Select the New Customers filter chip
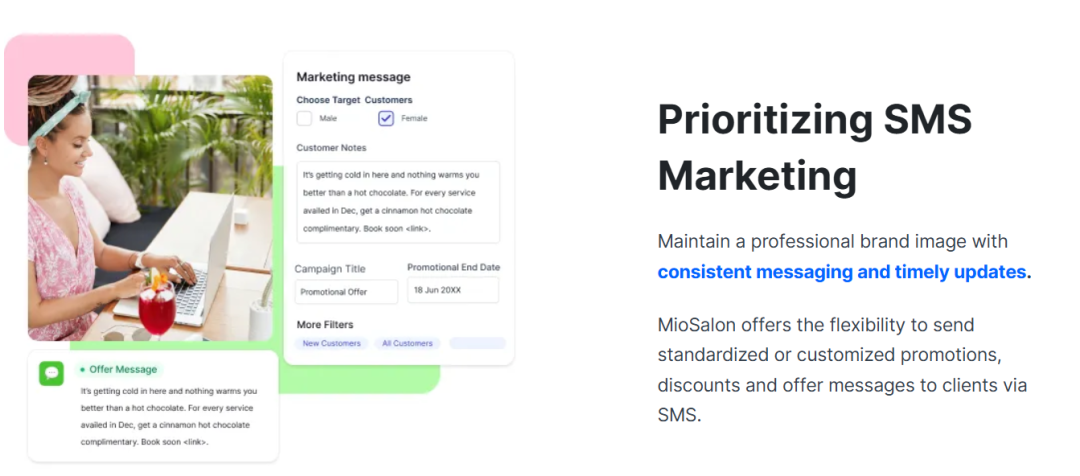The width and height of the screenshot is (1080, 476). pyautogui.click(x=331, y=343)
